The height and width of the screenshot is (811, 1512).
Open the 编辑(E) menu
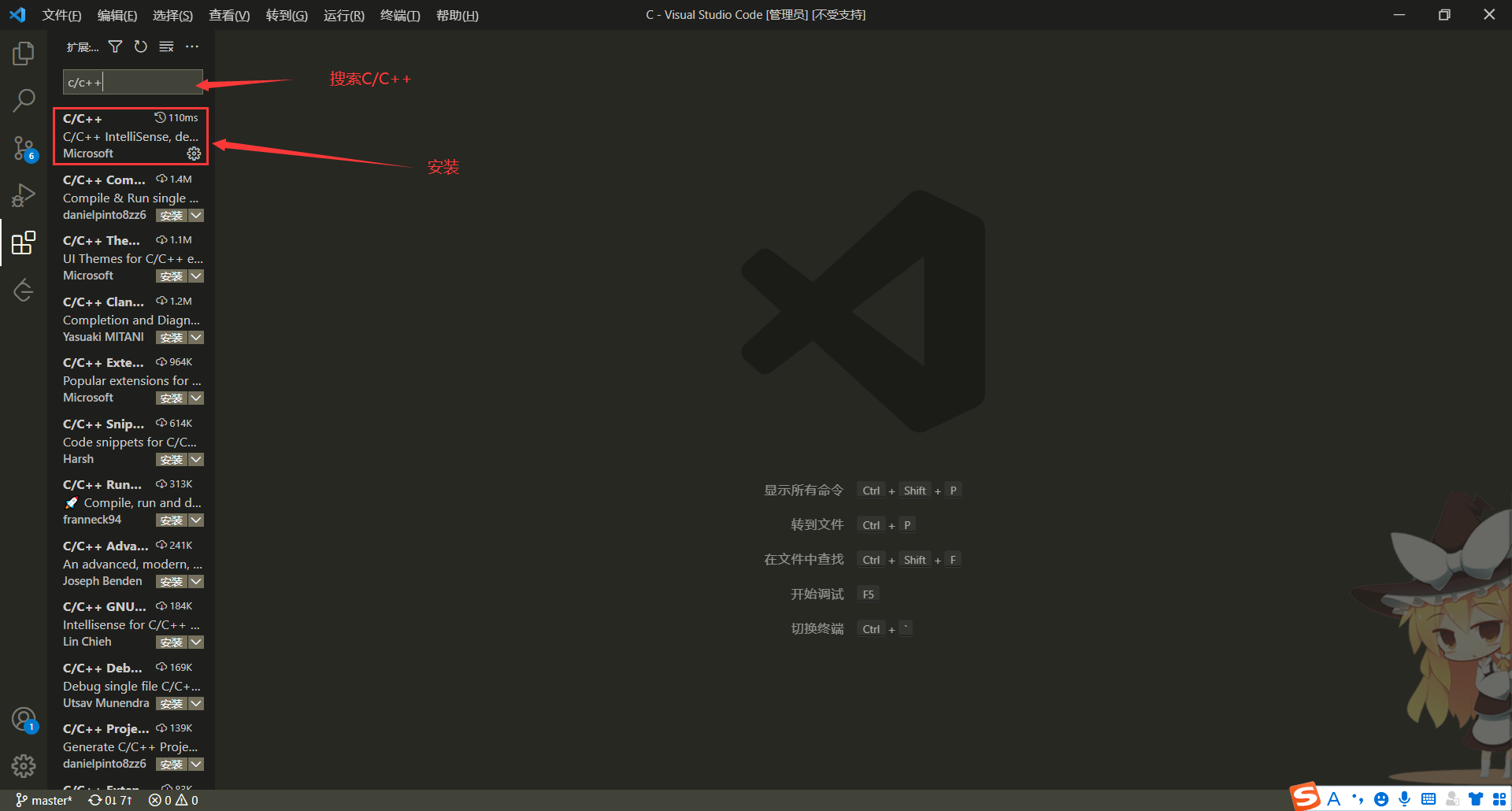pos(117,15)
